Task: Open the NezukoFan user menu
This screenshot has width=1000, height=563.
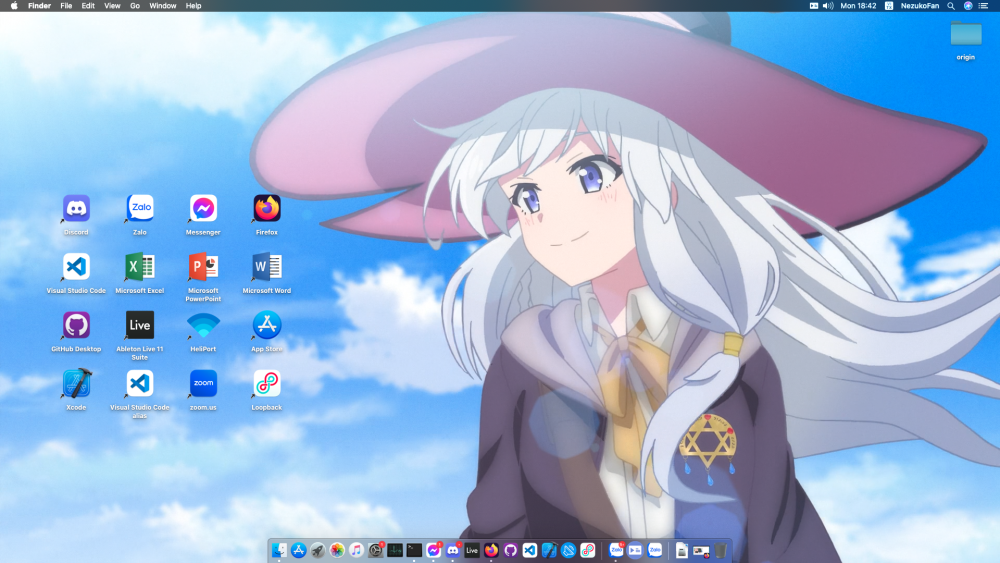Action: coord(920,6)
